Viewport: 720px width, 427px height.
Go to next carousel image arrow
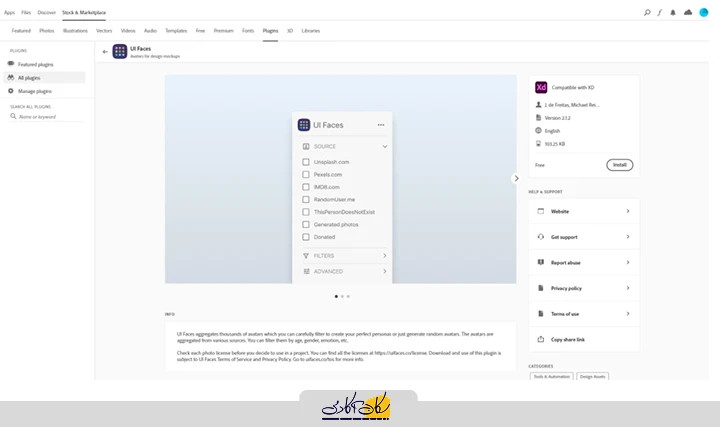click(x=516, y=178)
